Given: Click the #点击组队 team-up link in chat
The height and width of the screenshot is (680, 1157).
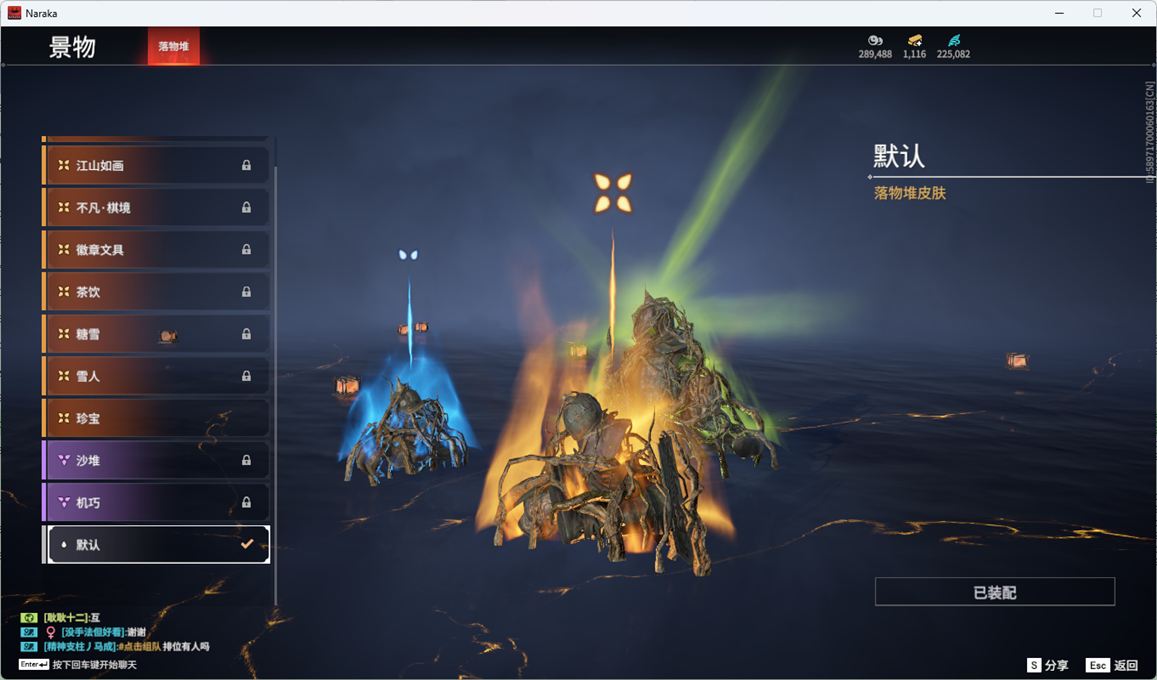Looking at the screenshot, I should tap(139, 646).
